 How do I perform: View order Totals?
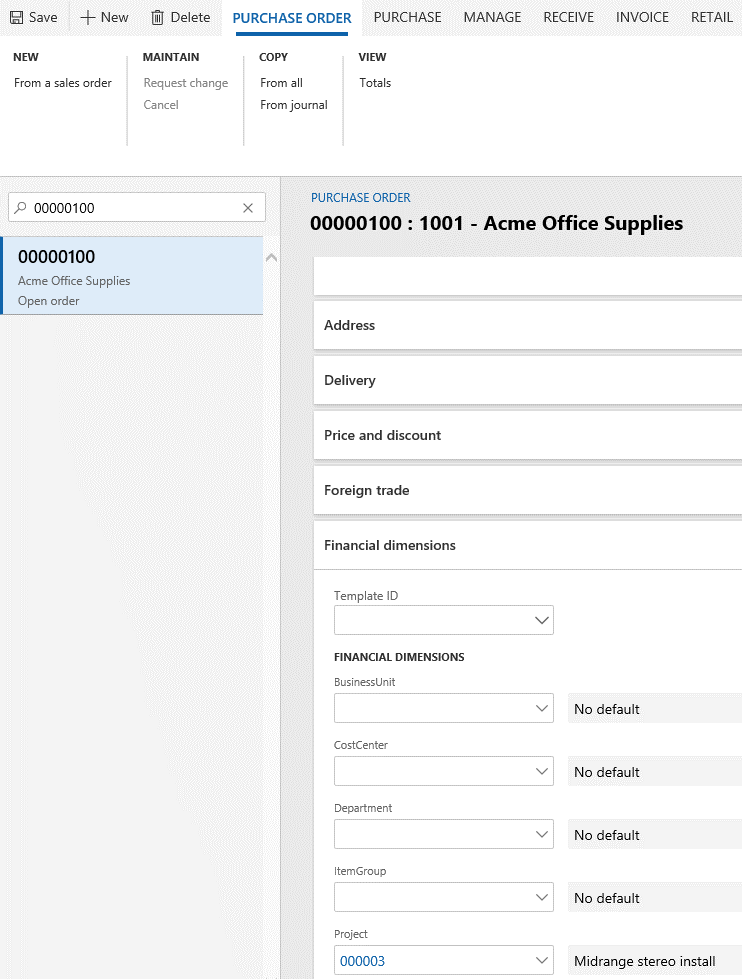374,83
